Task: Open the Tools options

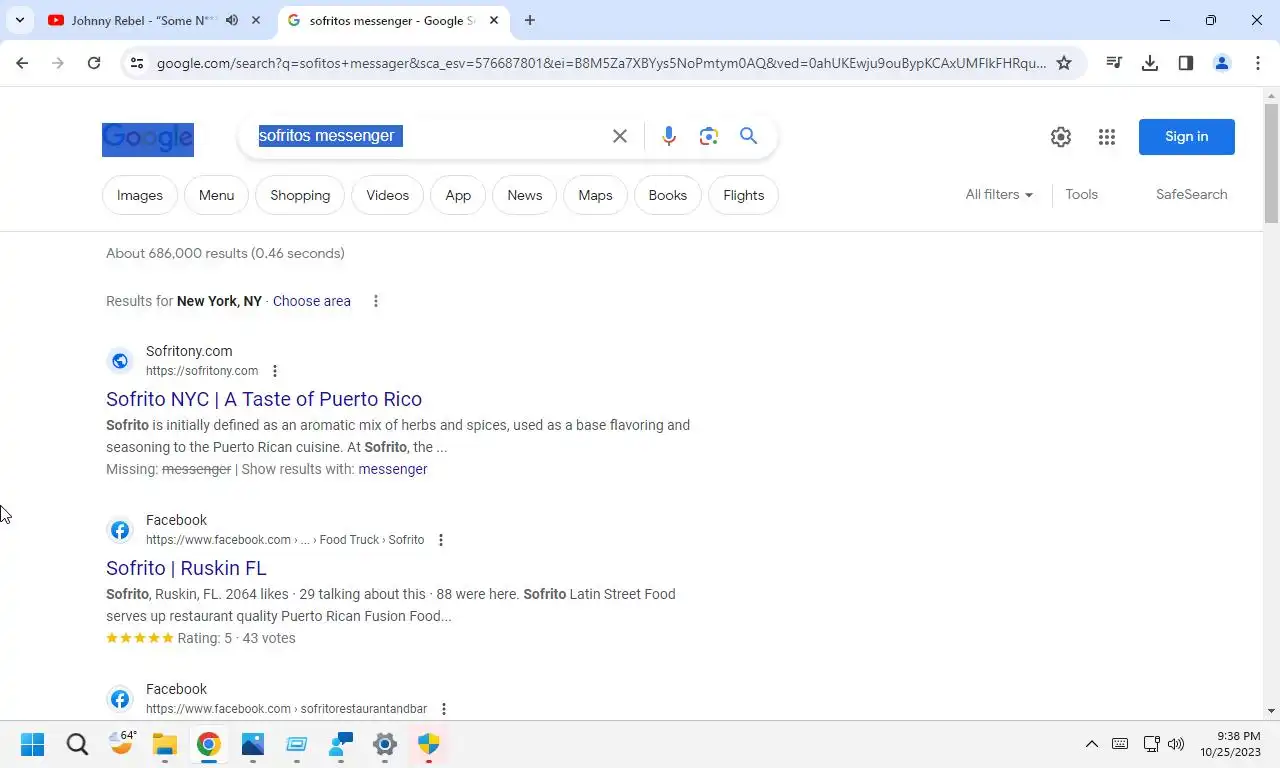Action: point(1081,194)
